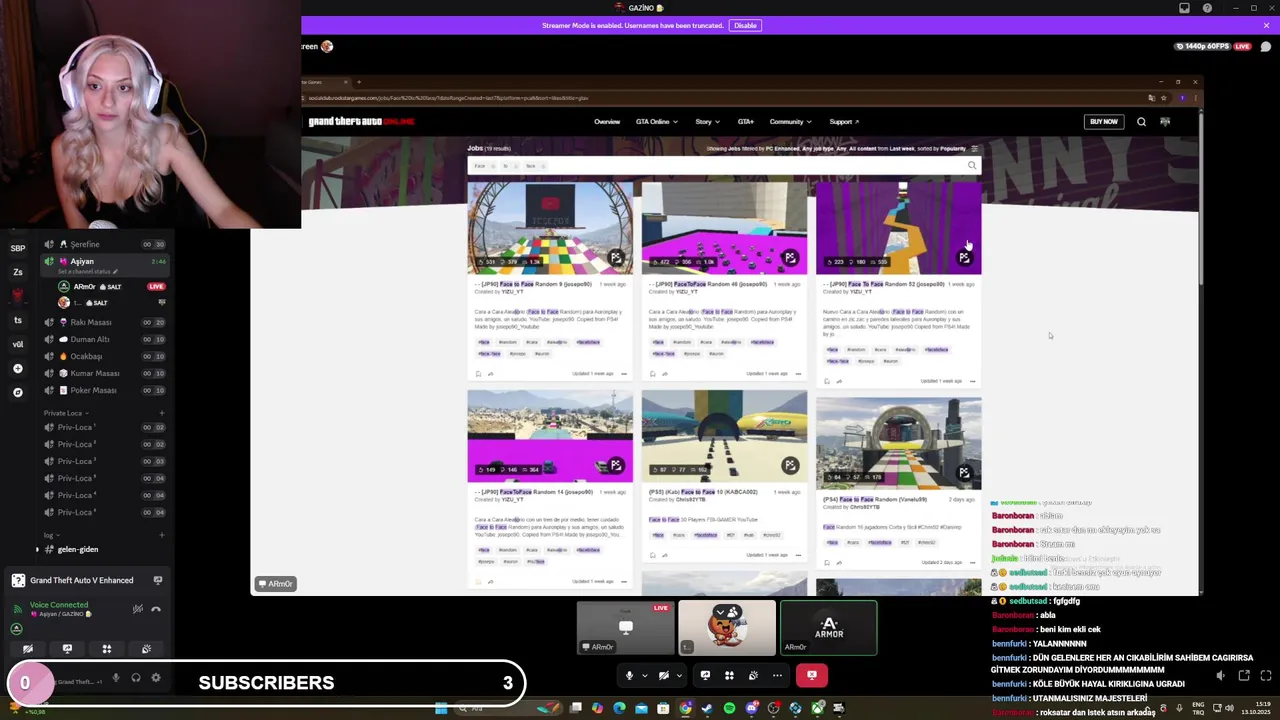Join the Kumar Masası voice channel
This screenshot has width=1280, height=720.
point(103,373)
